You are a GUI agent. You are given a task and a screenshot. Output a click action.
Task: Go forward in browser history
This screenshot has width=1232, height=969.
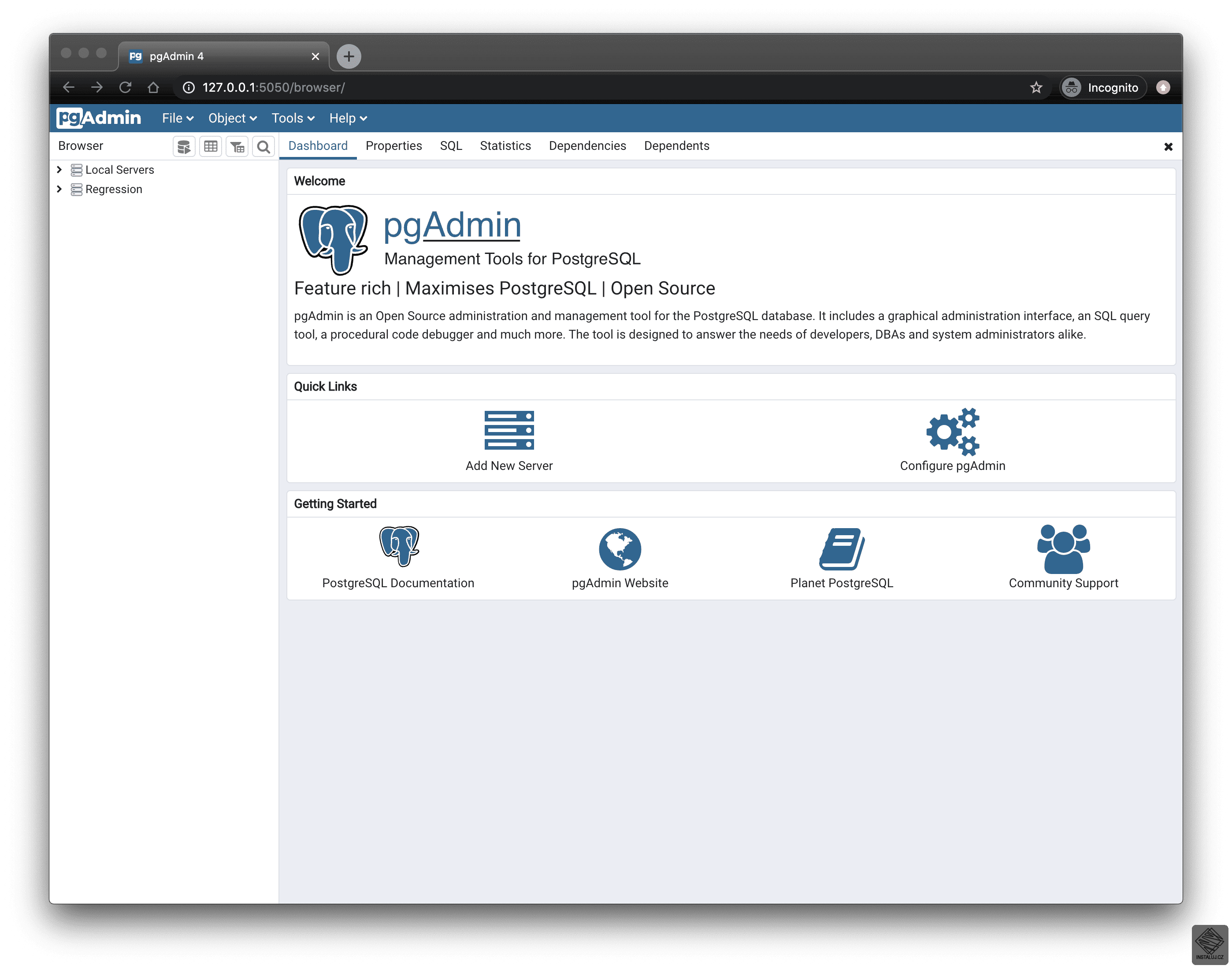(x=97, y=87)
